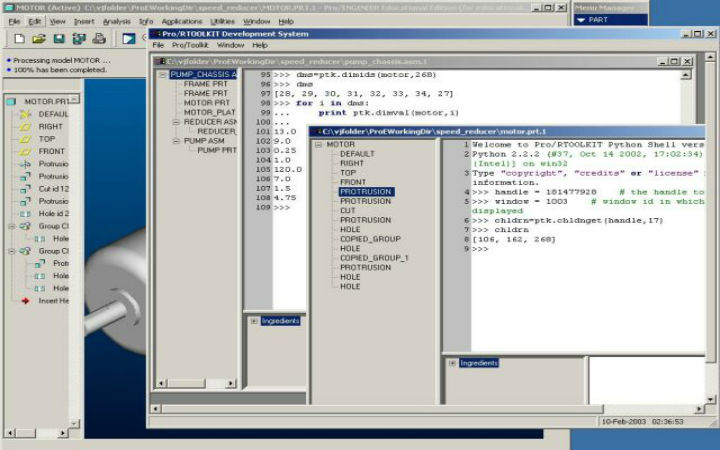Screen dimensions: 720x450
Task: Select MOTOR PRT in pump chassis tree
Action: tap(207, 103)
